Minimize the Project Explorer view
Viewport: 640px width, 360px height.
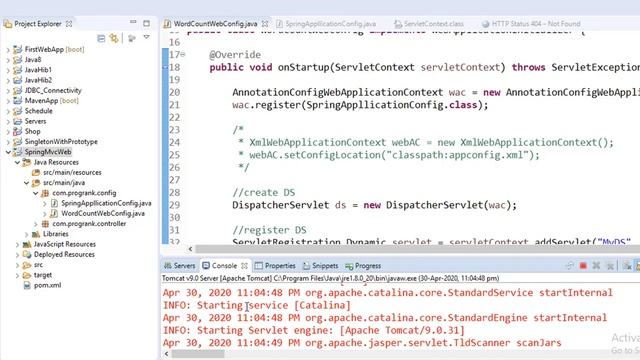click(133, 22)
